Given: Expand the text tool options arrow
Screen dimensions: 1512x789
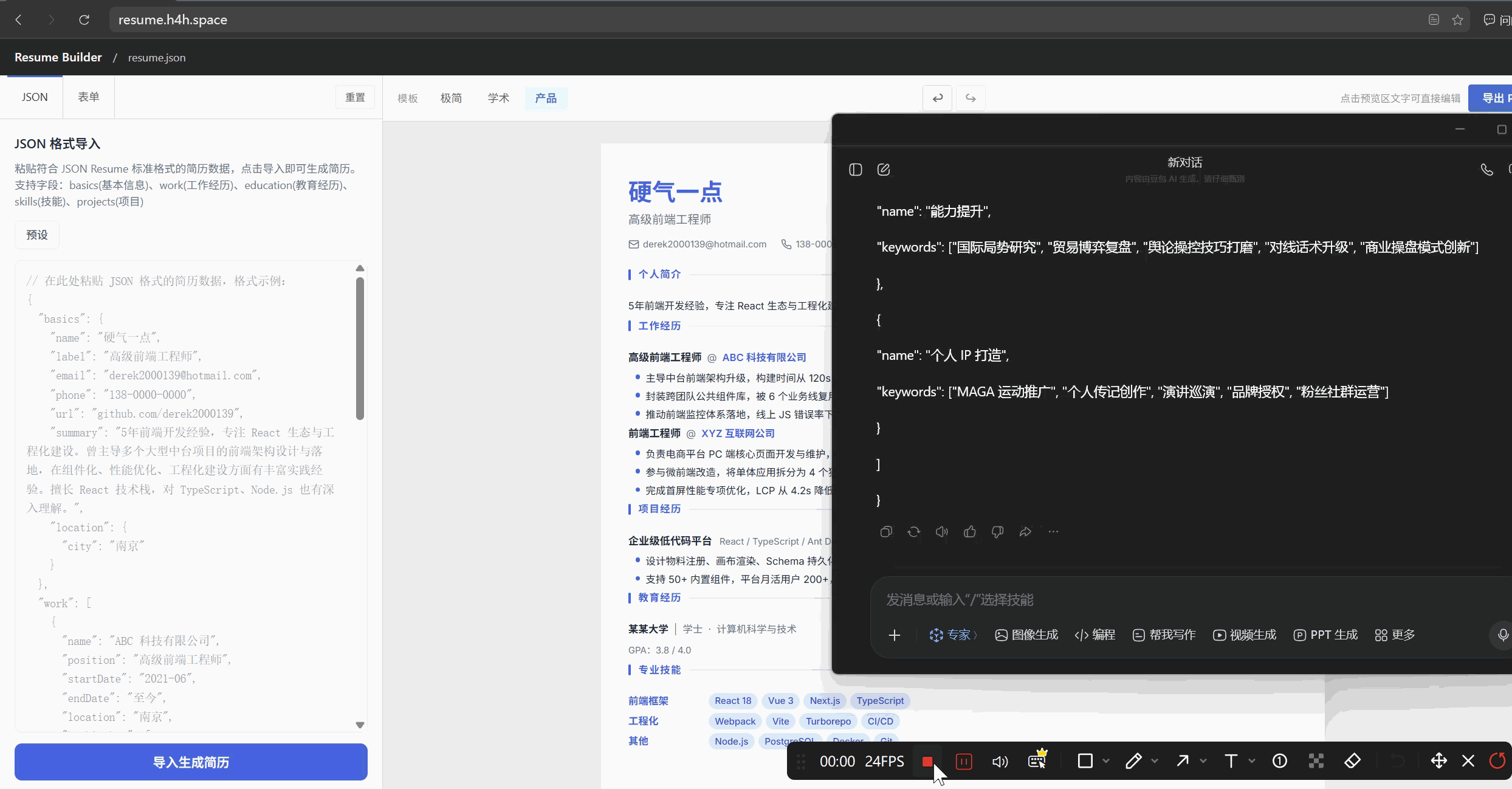Looking at the screenshot, I should pos(1252,761).
